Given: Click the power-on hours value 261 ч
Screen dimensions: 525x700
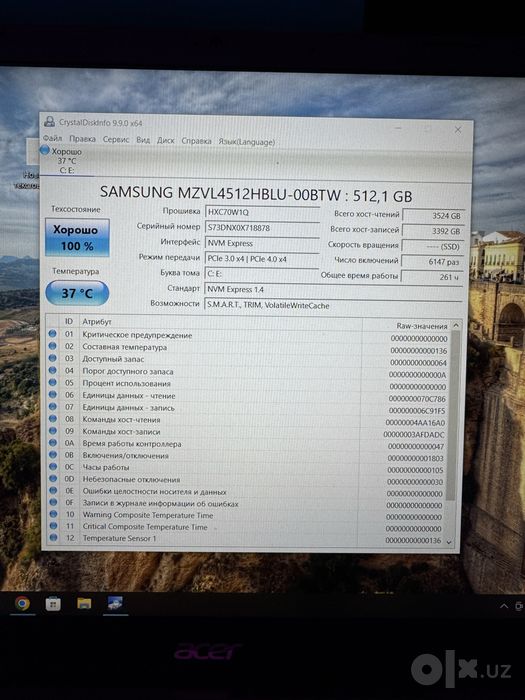Looking at the screenshot, I should pyautogui.click(x=432, y=277).
